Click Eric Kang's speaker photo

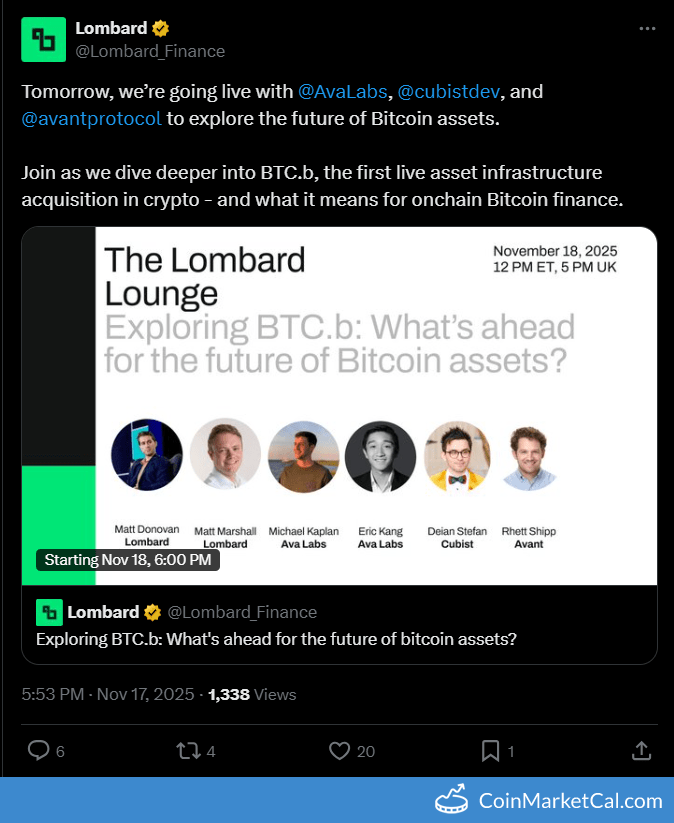tap(380, 455)
